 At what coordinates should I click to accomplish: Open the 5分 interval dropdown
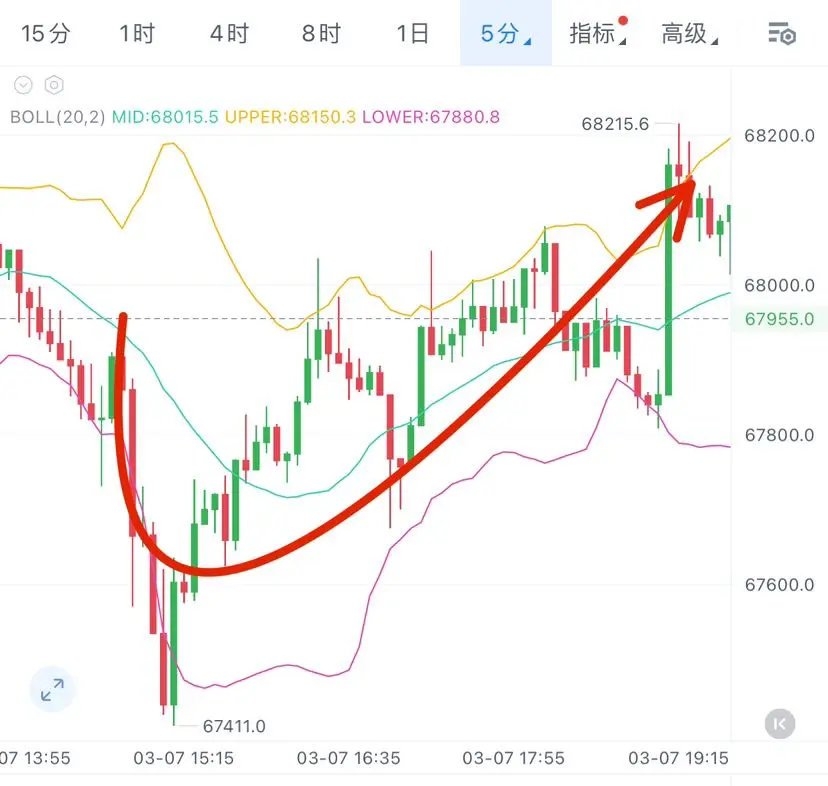click(x=506, y=33)
